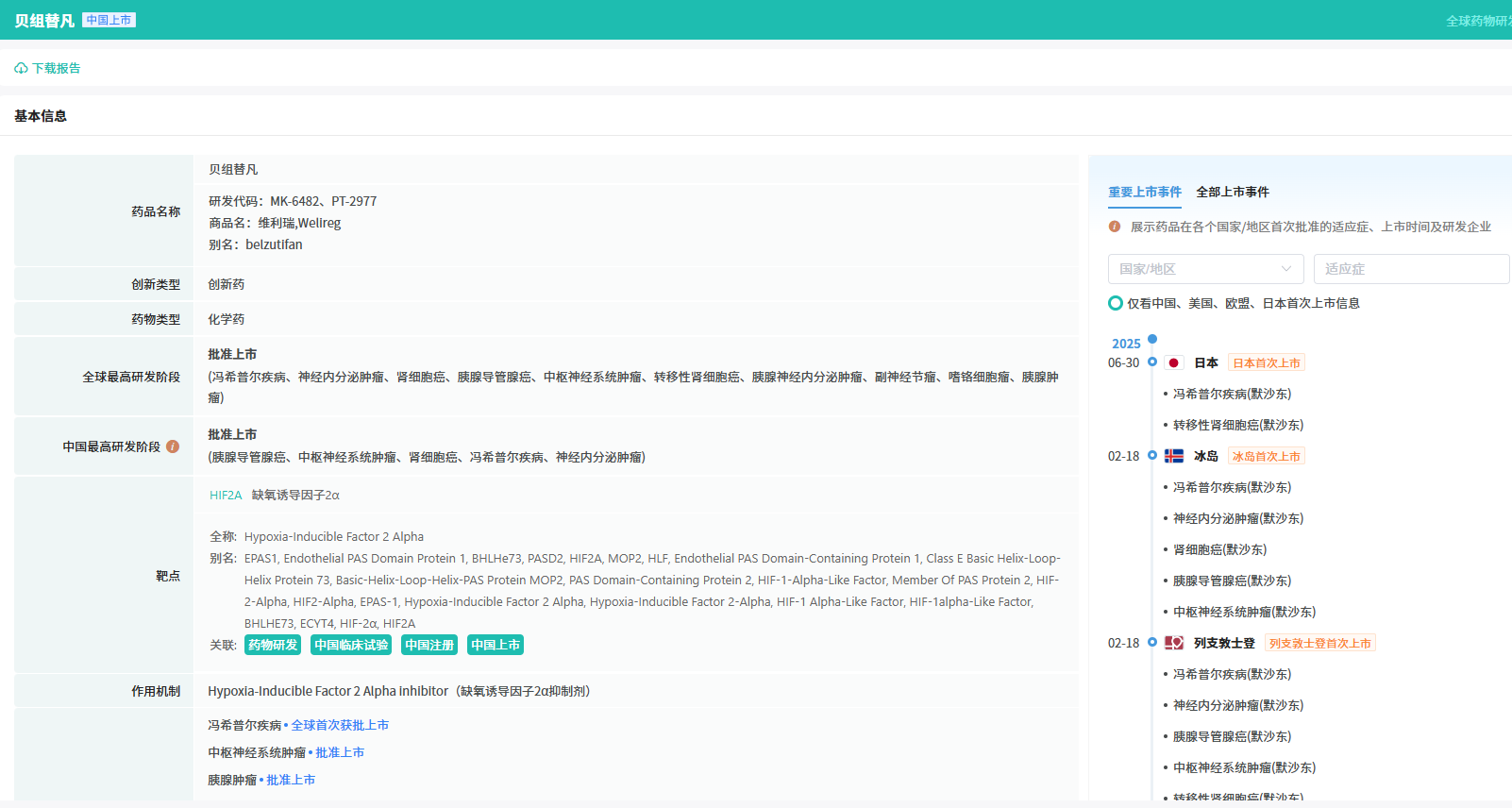Switch to 全部上市事件 tab
This screenshot has width=1512, height=808.
1232,193
